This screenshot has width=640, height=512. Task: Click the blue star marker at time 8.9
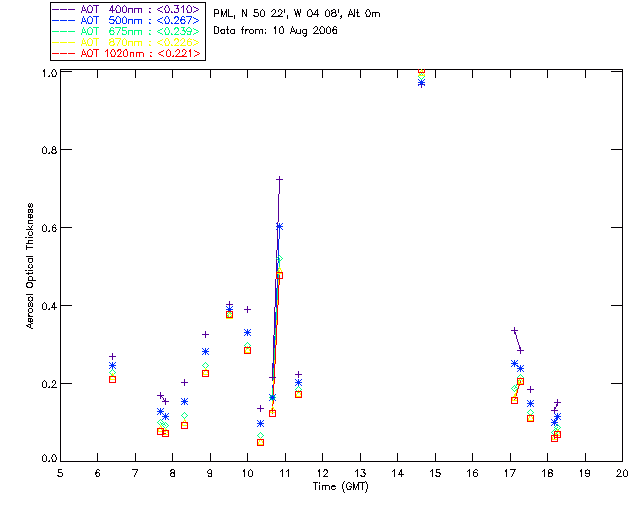point(206,352)
